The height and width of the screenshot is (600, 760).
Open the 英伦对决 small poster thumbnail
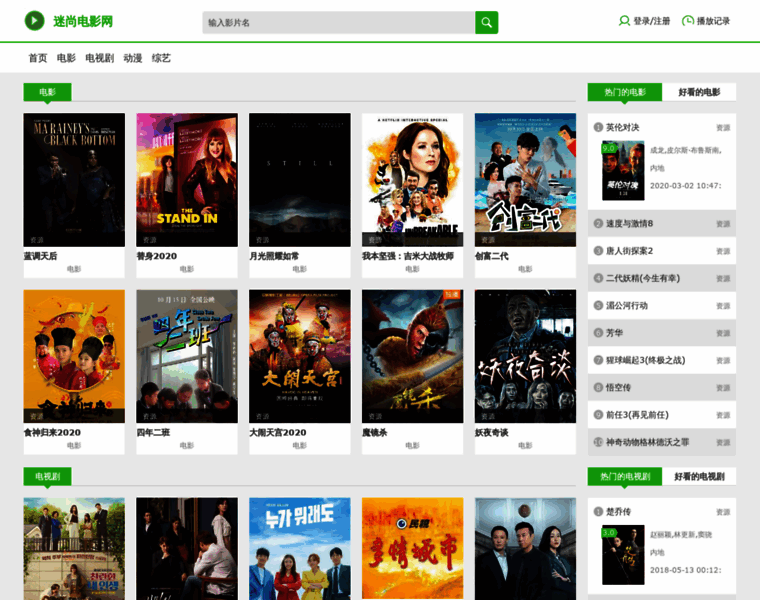(623, 171)
